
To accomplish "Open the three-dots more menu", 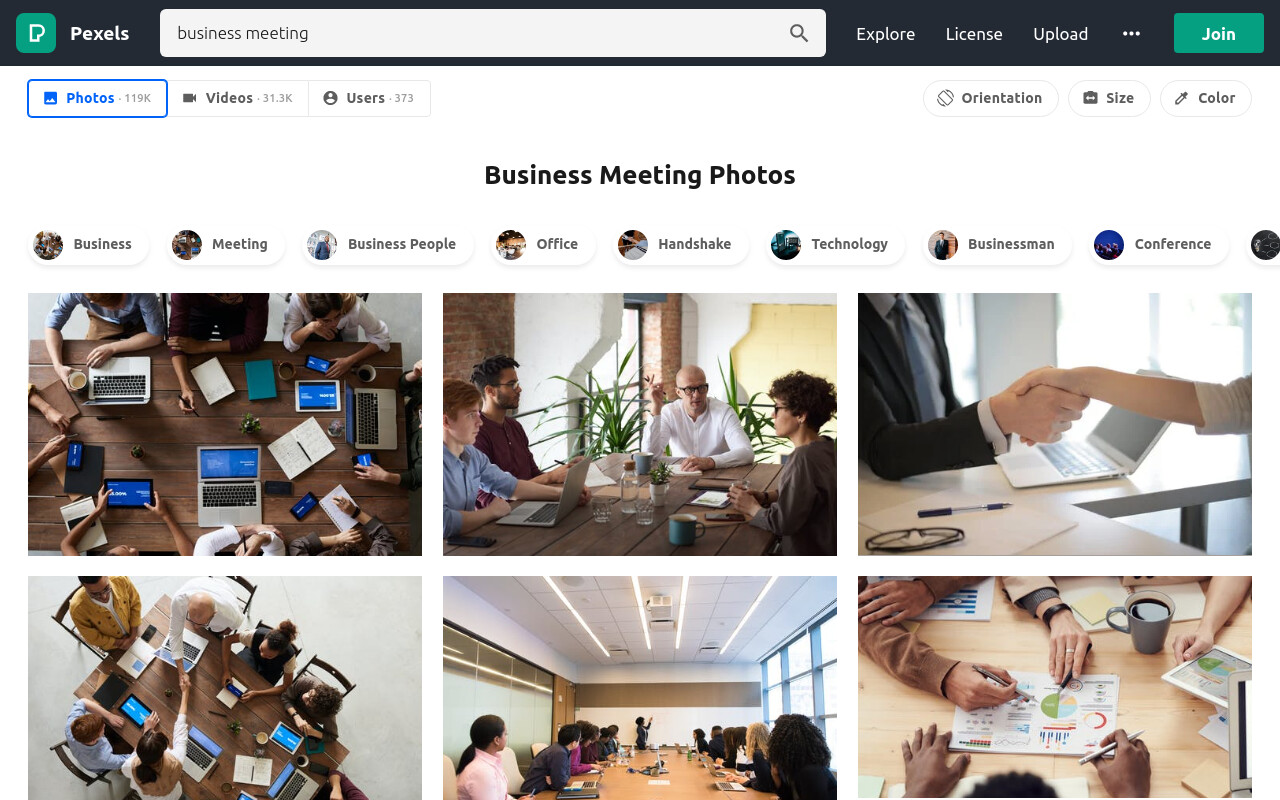I will (x=1131, y=33).
